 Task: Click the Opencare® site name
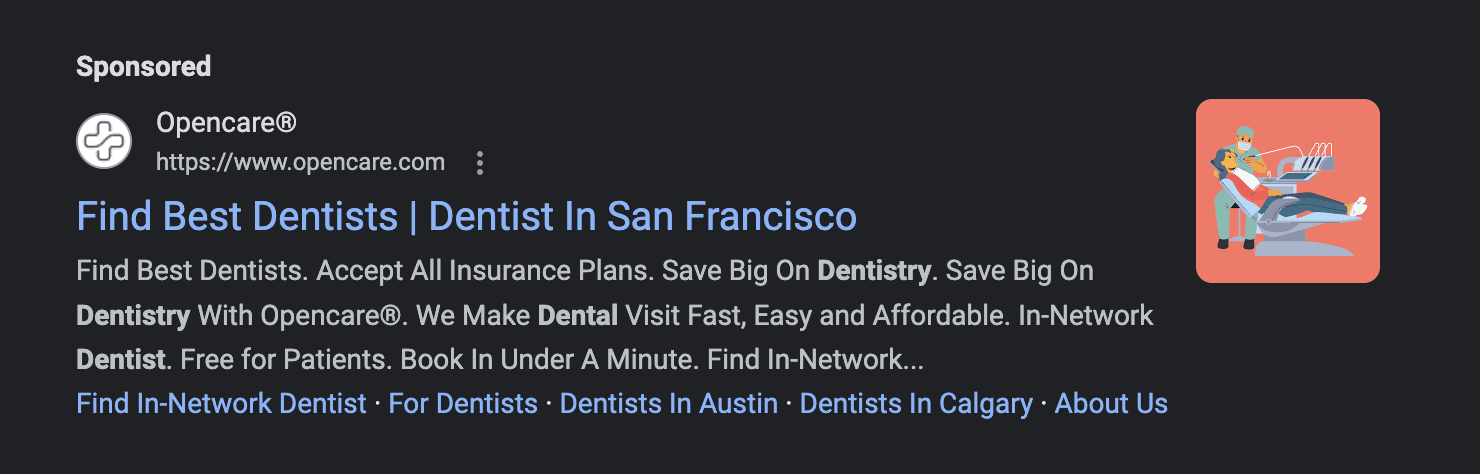227,123
